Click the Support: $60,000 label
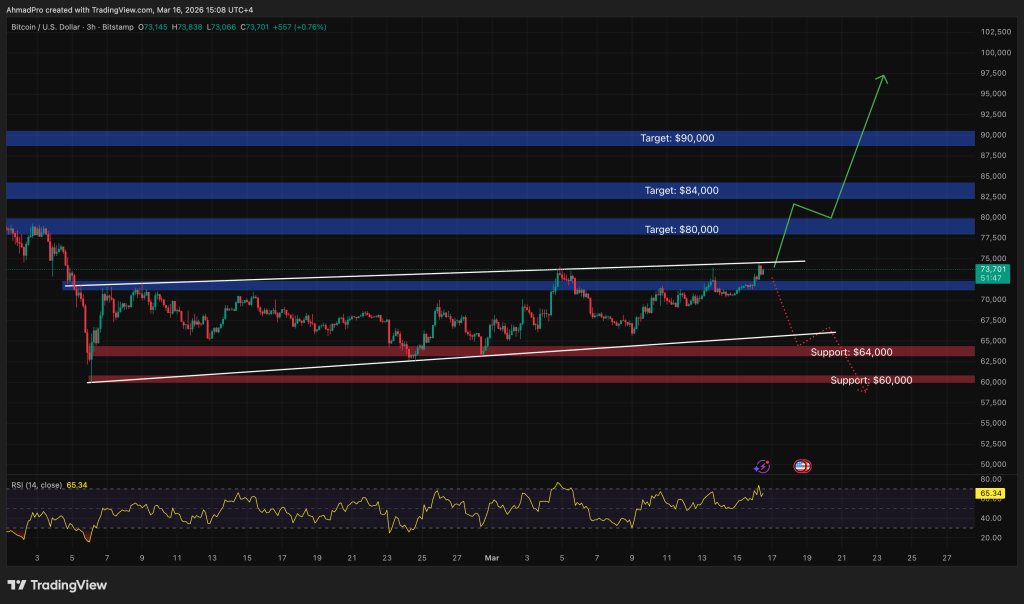 [x=871, y=380]
